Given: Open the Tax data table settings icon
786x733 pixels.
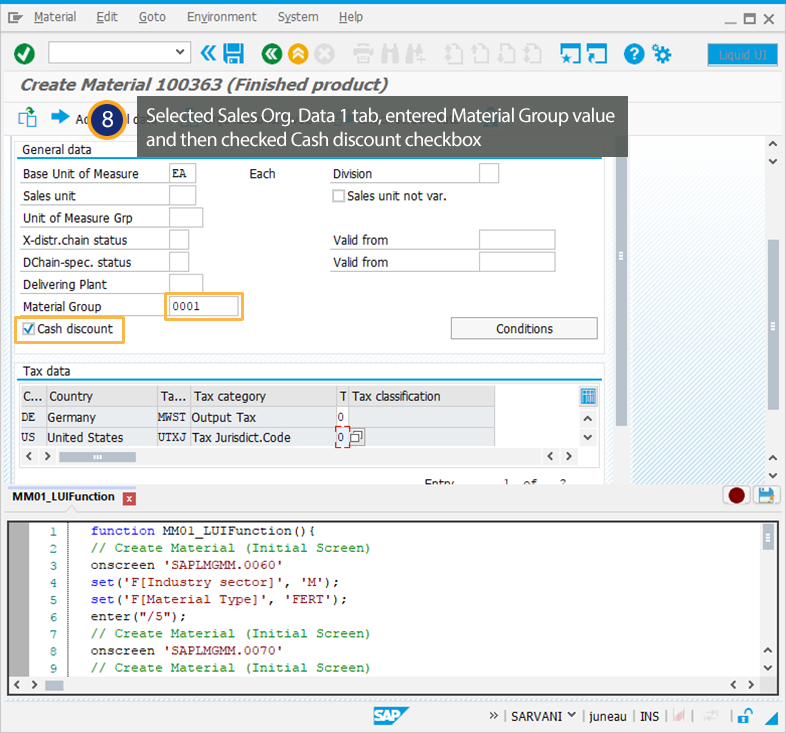Looking at the screenshot, I should pos(588,397).
